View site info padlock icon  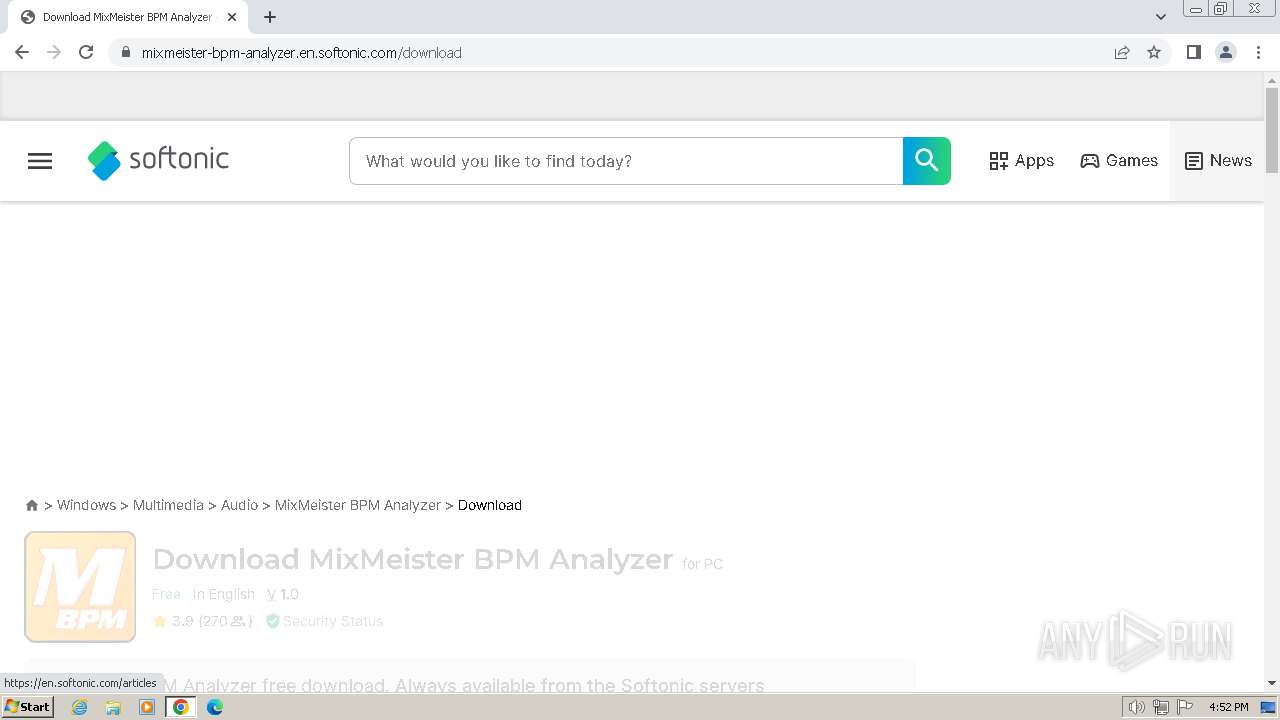(125, 52)
